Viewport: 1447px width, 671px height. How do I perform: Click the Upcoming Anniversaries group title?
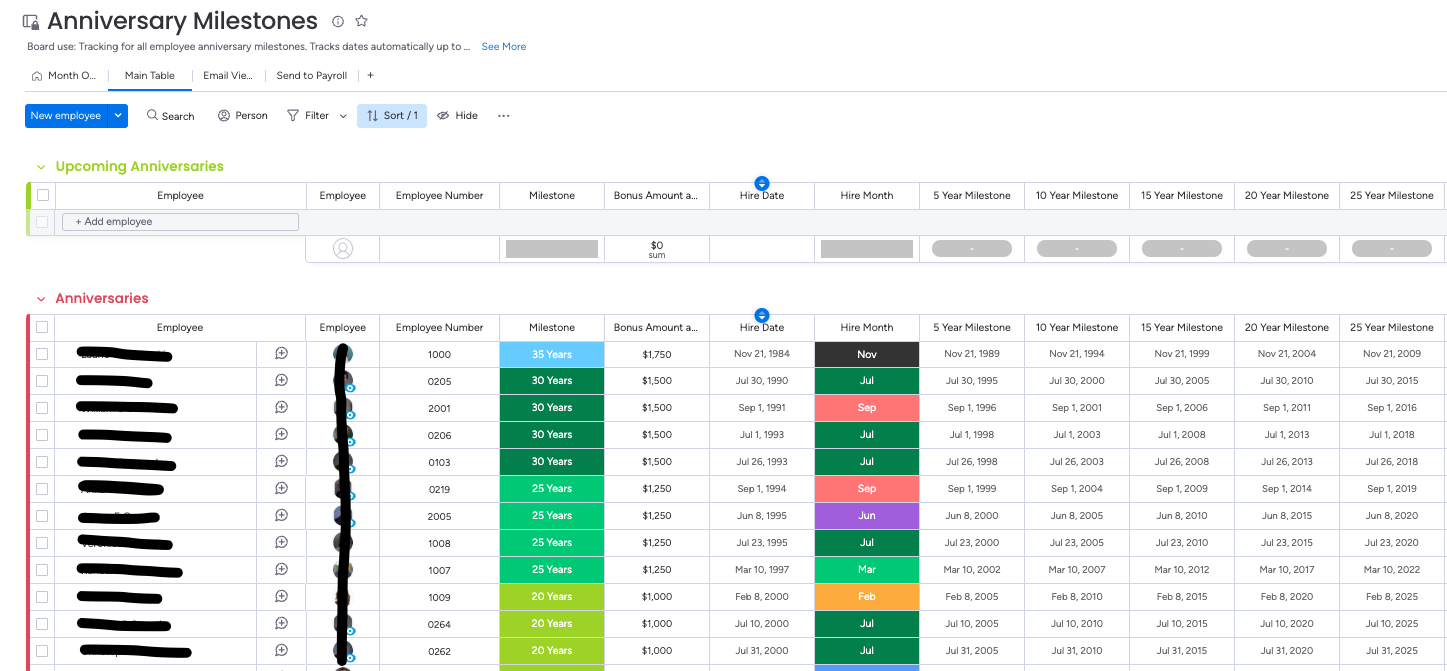[139, 167]
